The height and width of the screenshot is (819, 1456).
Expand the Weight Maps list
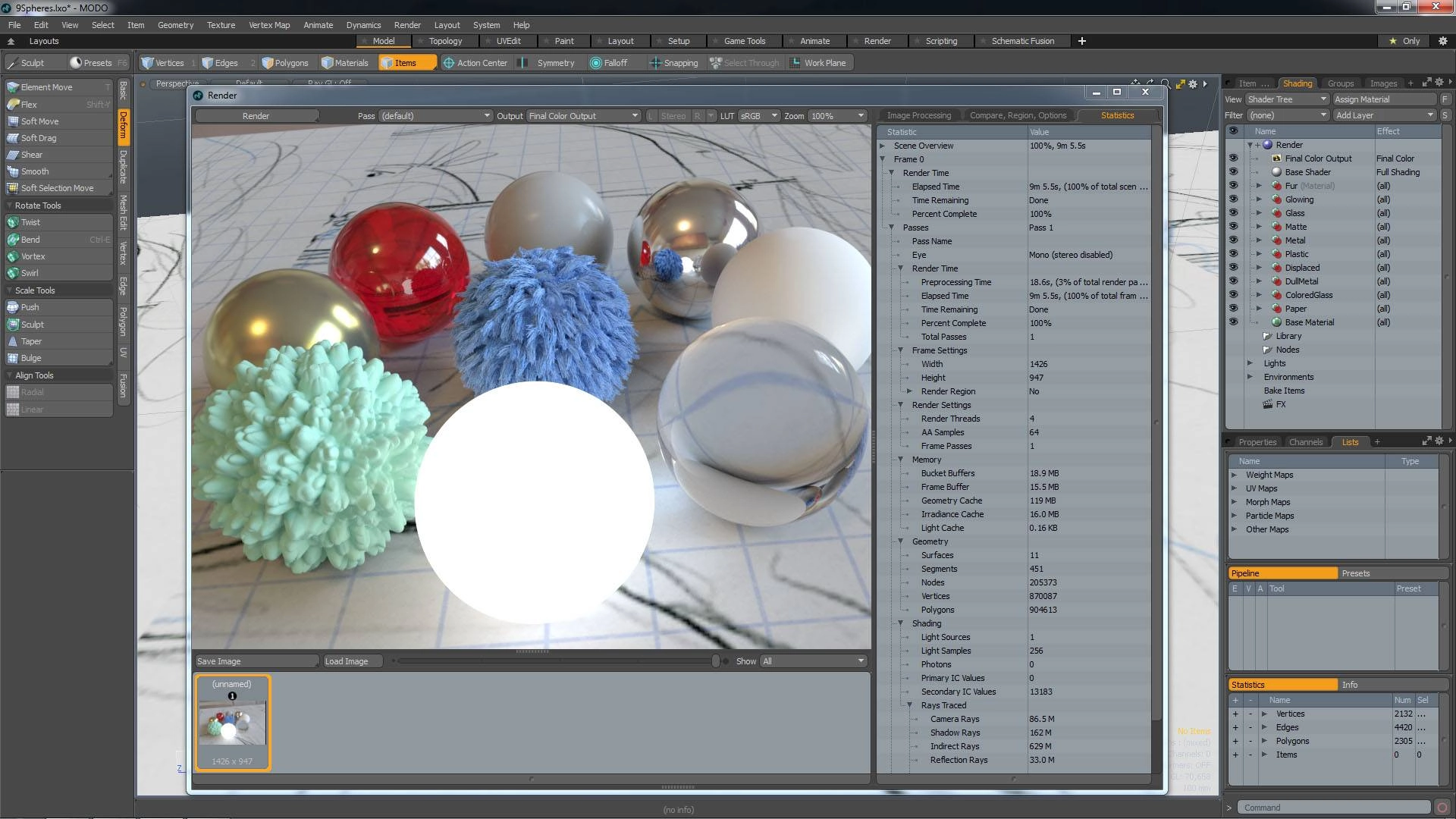[x=1234, y=475]
